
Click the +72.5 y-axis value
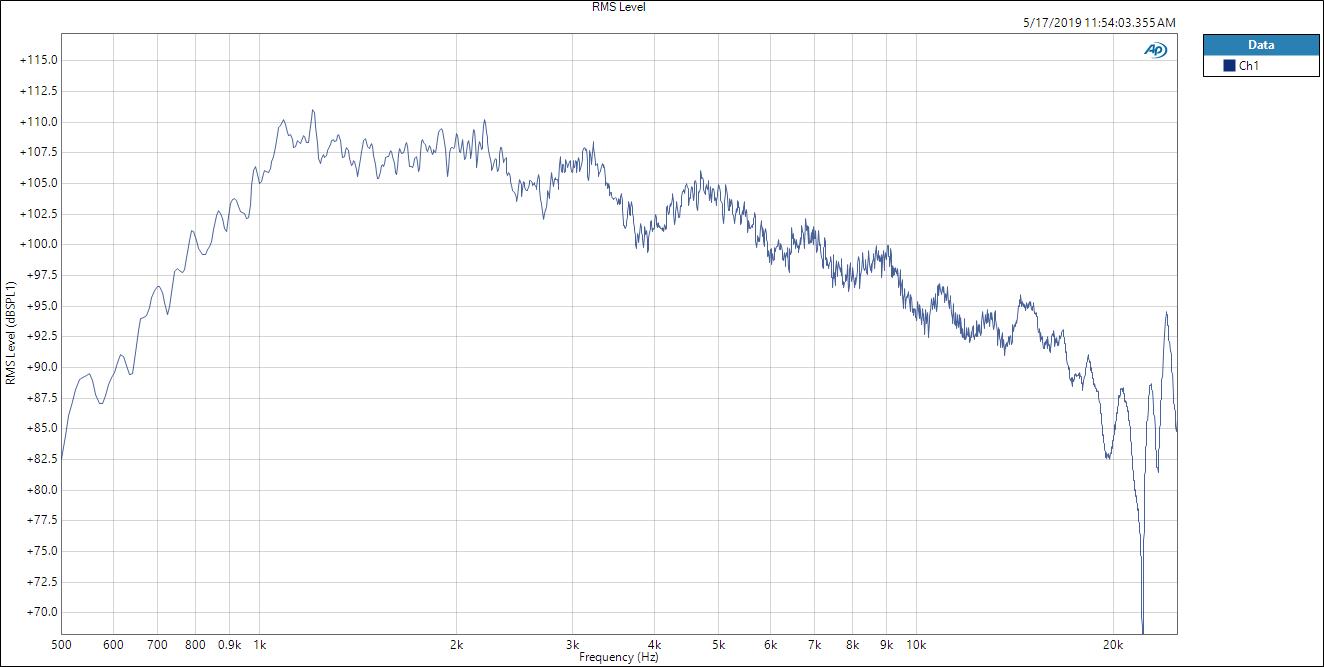tap(42, 582)
